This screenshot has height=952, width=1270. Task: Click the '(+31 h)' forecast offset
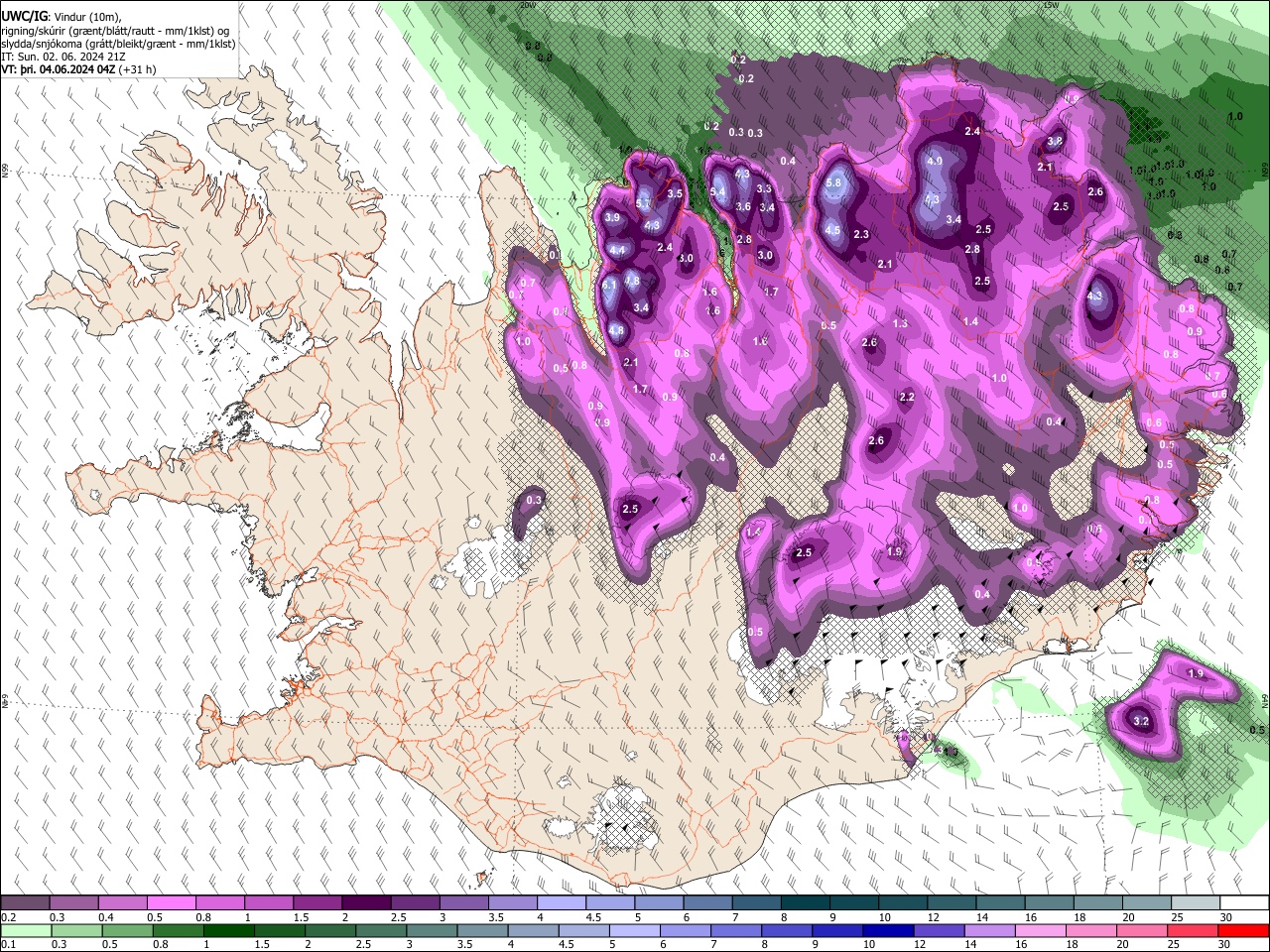(137, 70)
